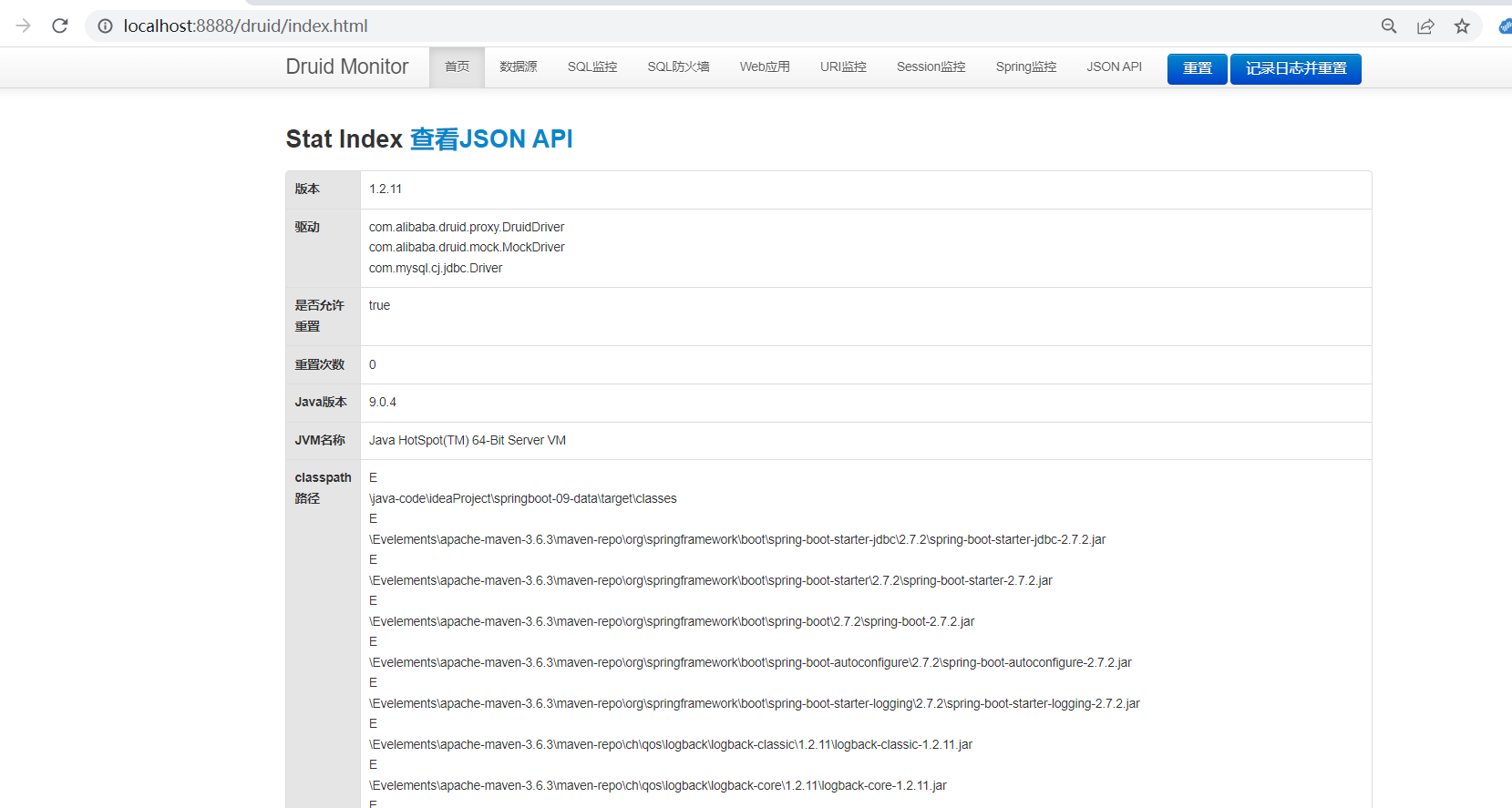The height and width of the screenshot is (808, 1512).
Task: Click the 重置次数 row label
Action: point(320,364)
